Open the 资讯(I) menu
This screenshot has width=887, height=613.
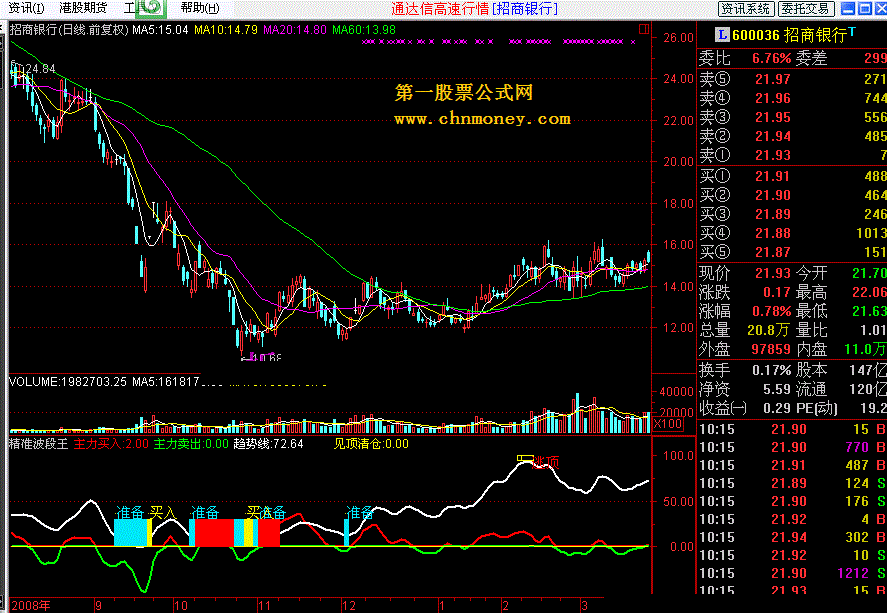(x=26, y=8)
